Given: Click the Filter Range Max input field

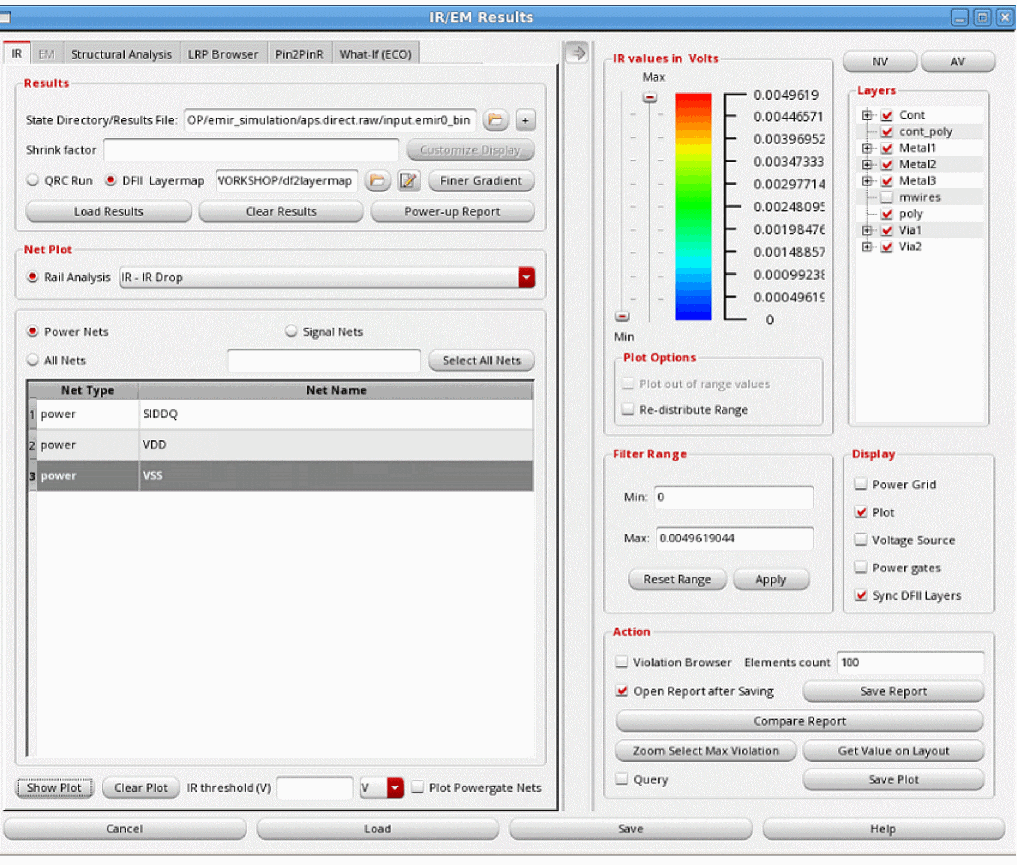Looking at the screenshot, I should click(x=734, y=538).
